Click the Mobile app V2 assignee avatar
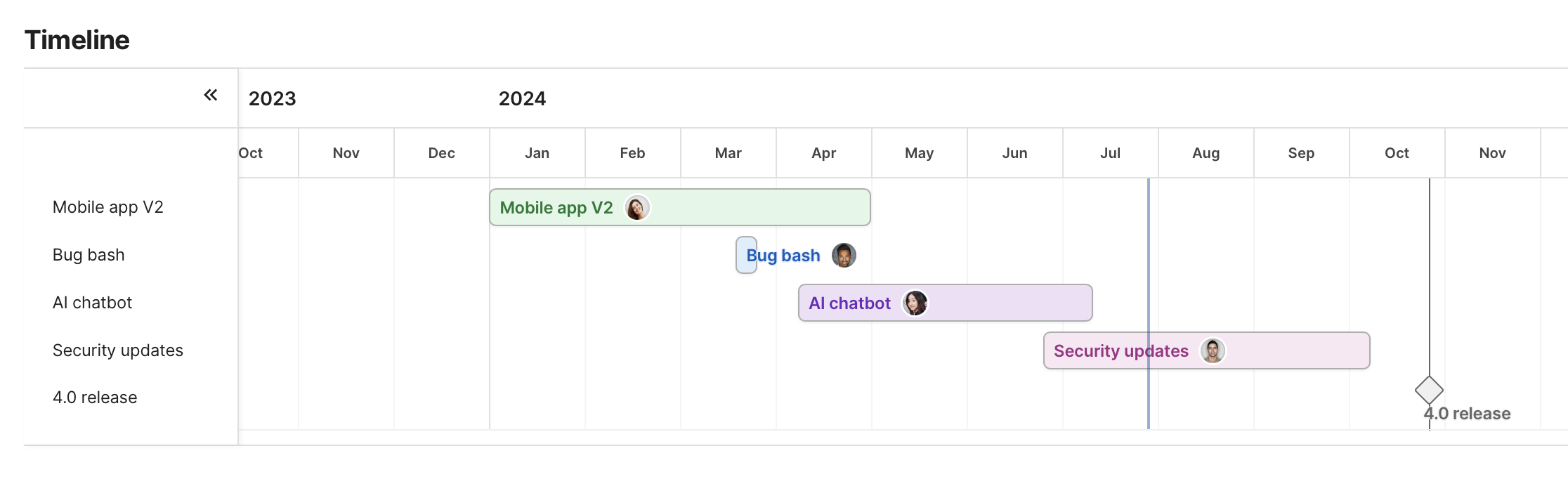 click(637, 208)
